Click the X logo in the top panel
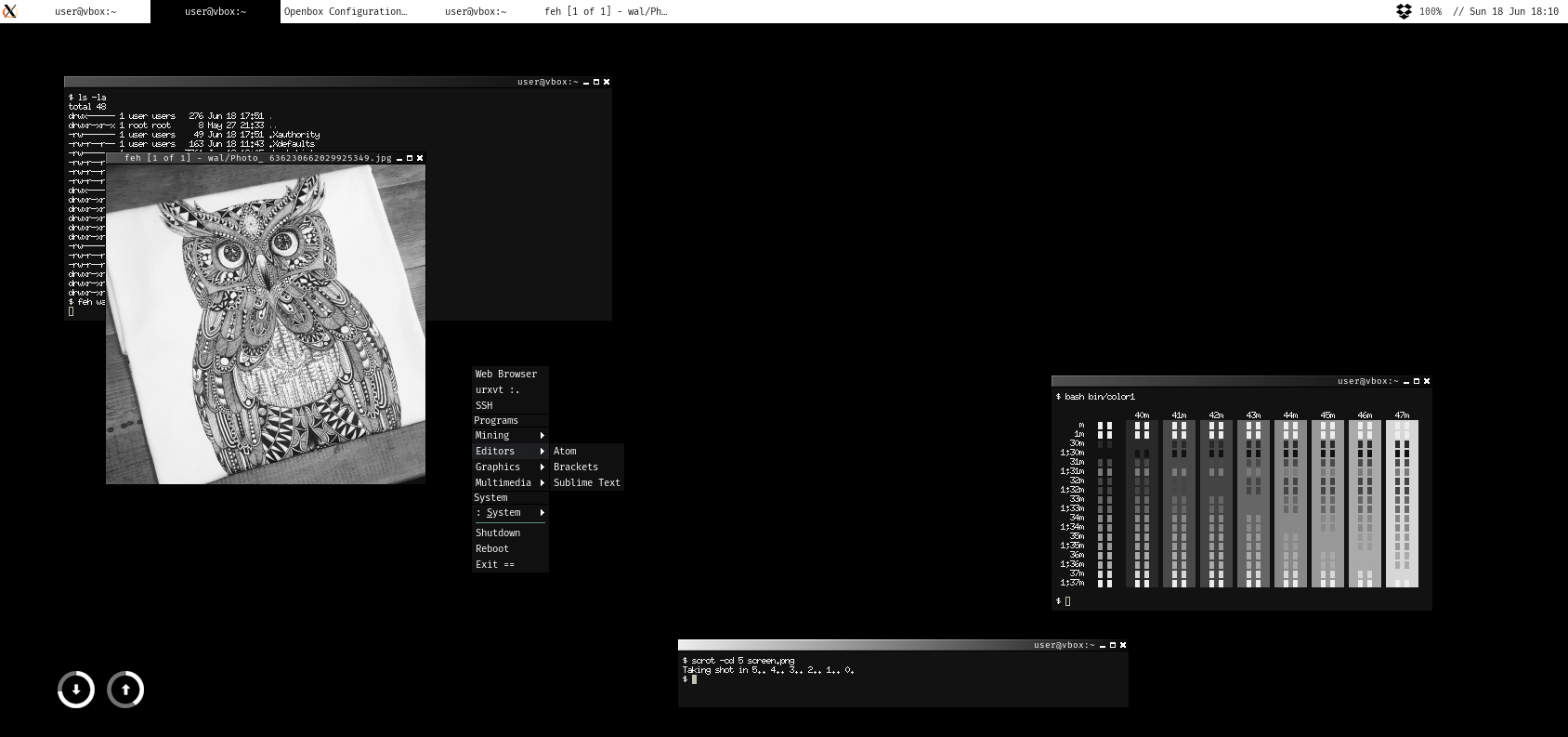Screen dimensions: 1568x737 pos(9,11)
